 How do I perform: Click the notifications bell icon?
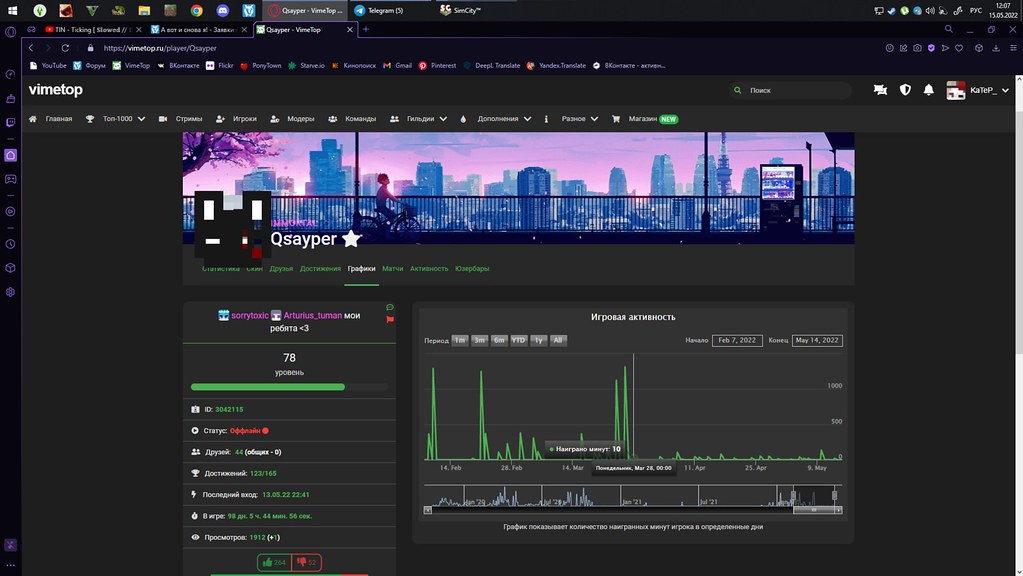point(929,90)
